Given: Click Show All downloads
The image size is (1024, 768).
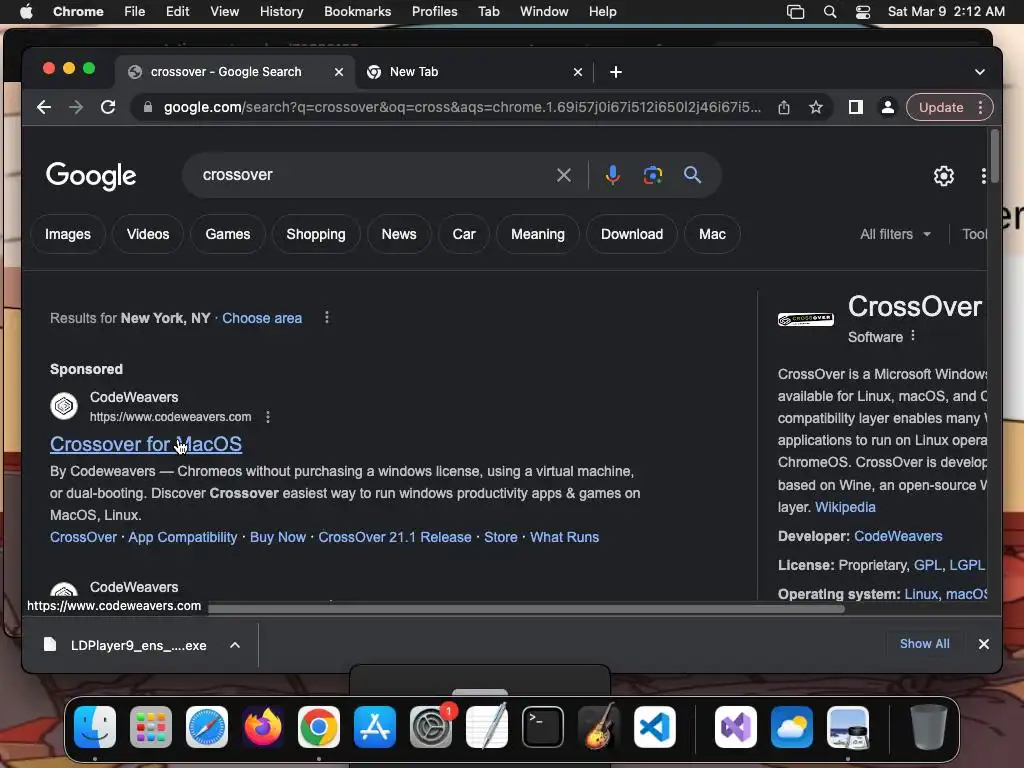Looking at the screenshot, I should [x=924, y=644].
